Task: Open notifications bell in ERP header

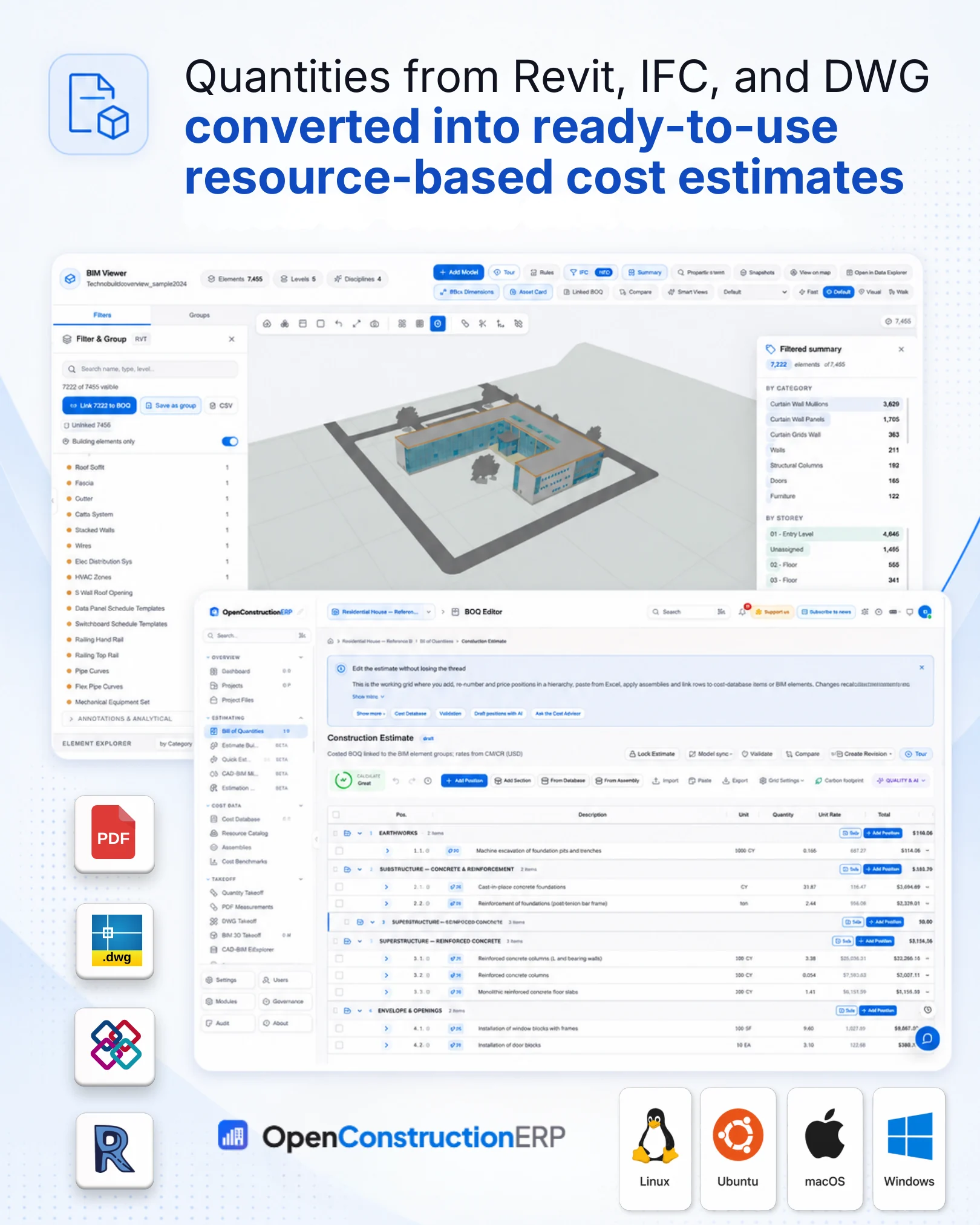Action: coord(743,612)
